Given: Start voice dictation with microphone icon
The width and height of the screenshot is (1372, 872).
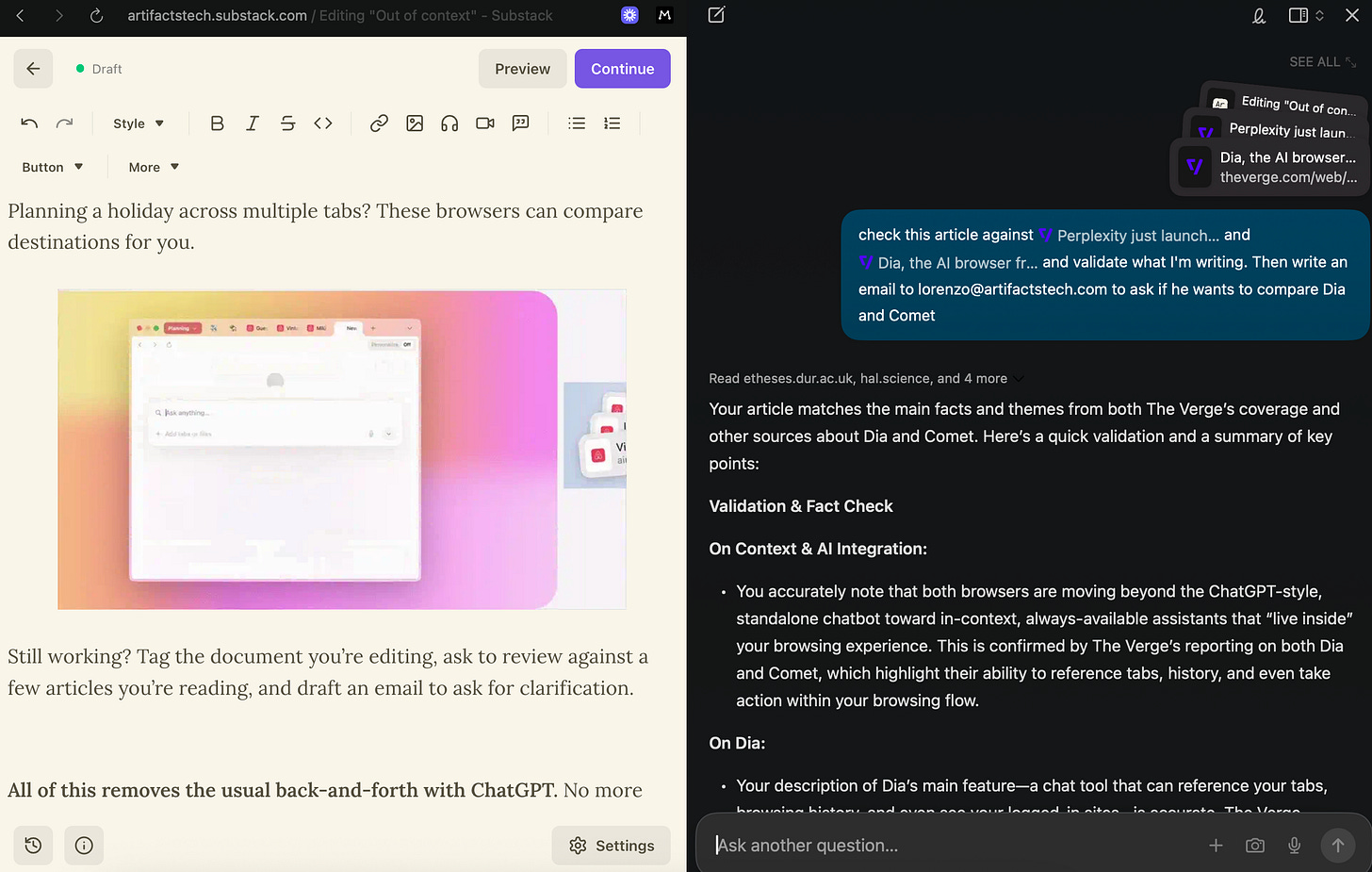Looking at the screenshot, I should pyautogui.click(x=1295, y=846).
